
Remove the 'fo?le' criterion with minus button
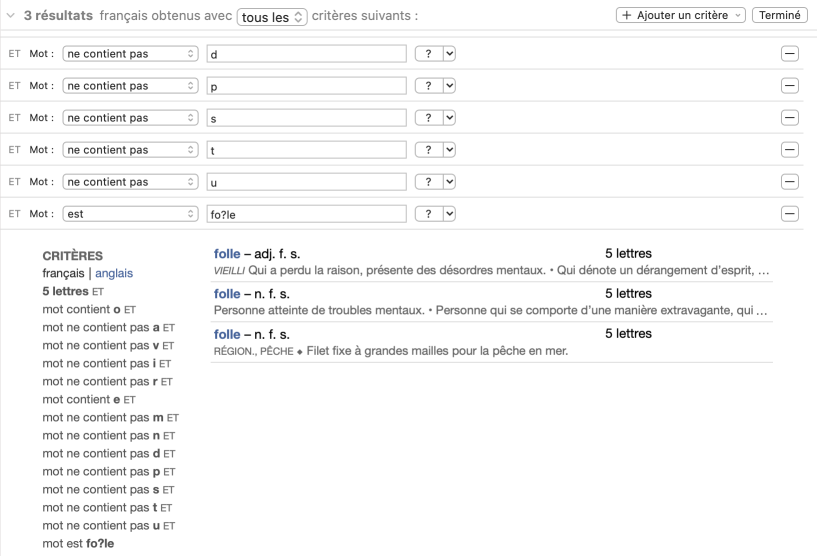pos(789,214)
